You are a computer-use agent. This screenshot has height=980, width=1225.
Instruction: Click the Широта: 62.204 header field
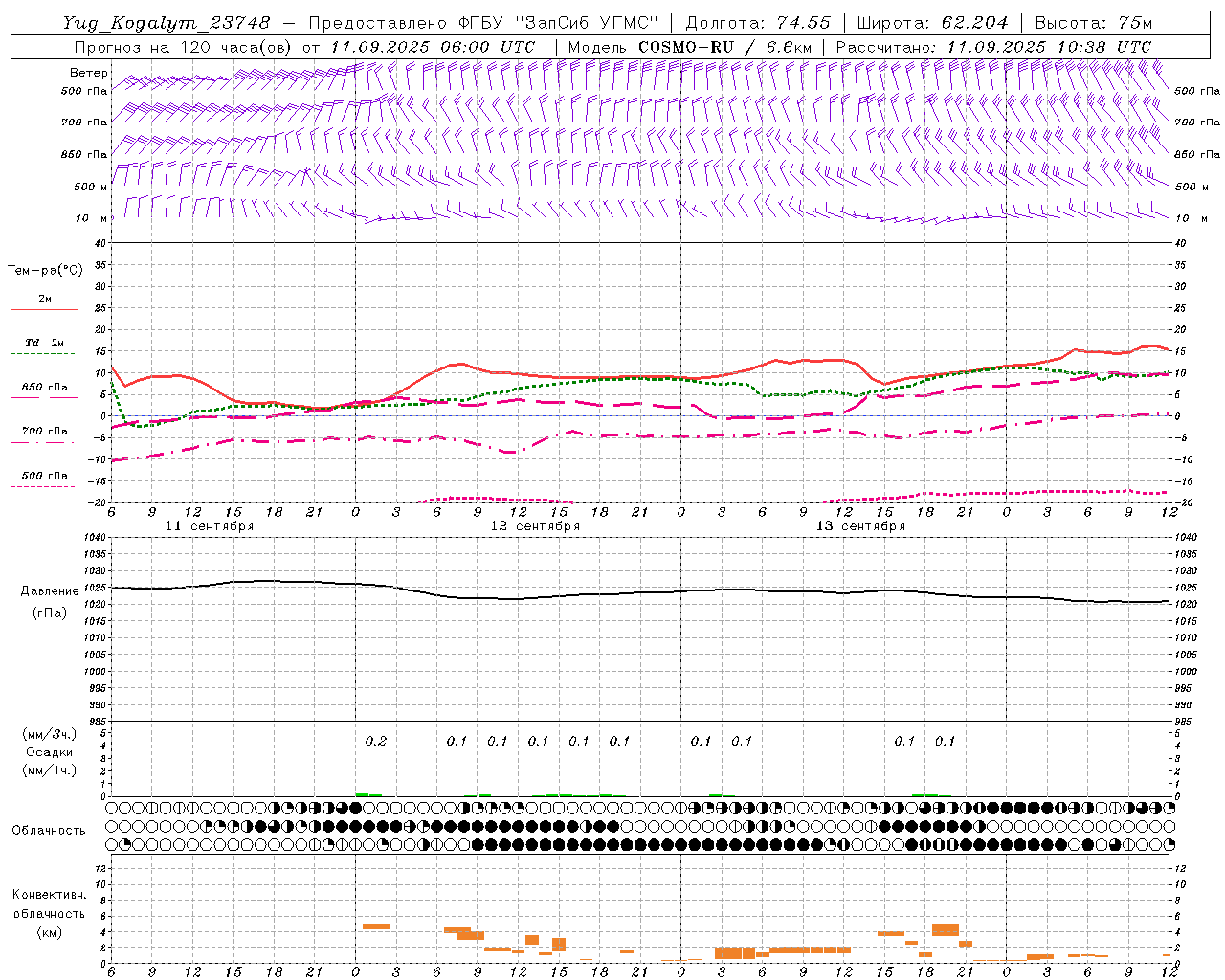(932, 22)
